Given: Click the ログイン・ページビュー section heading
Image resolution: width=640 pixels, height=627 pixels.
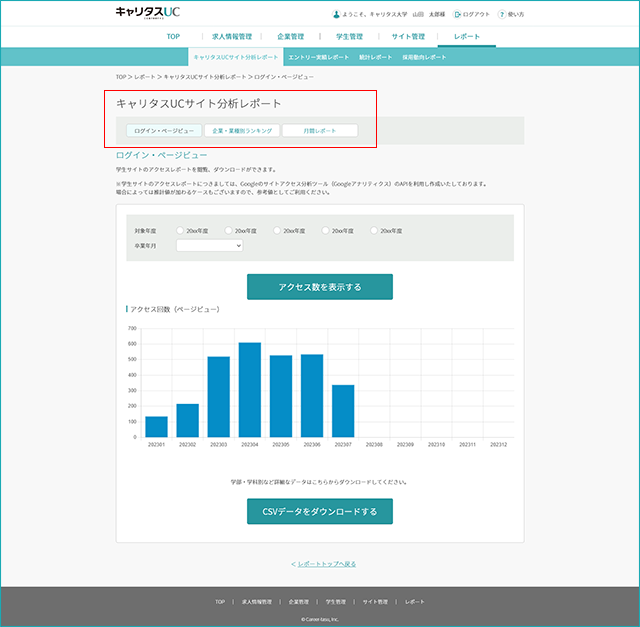Looking at the screenshot, I should [162, 155].
